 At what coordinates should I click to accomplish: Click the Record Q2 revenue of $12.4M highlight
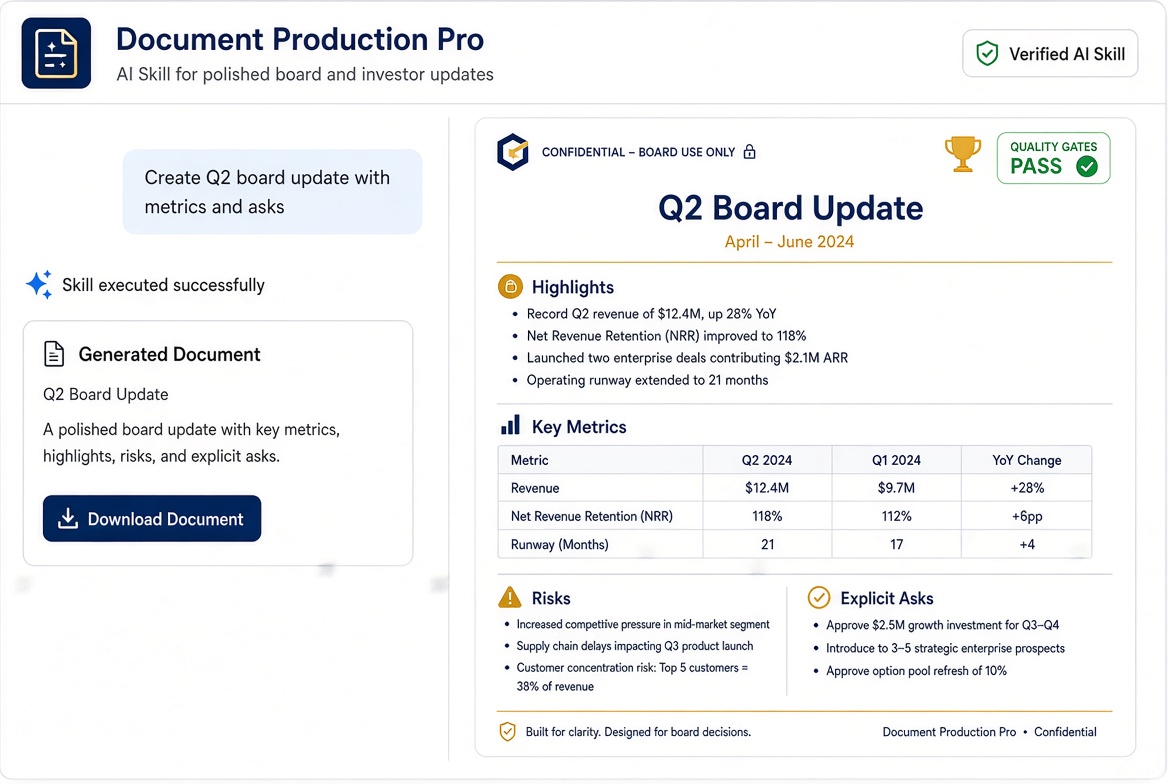[651, 314]
